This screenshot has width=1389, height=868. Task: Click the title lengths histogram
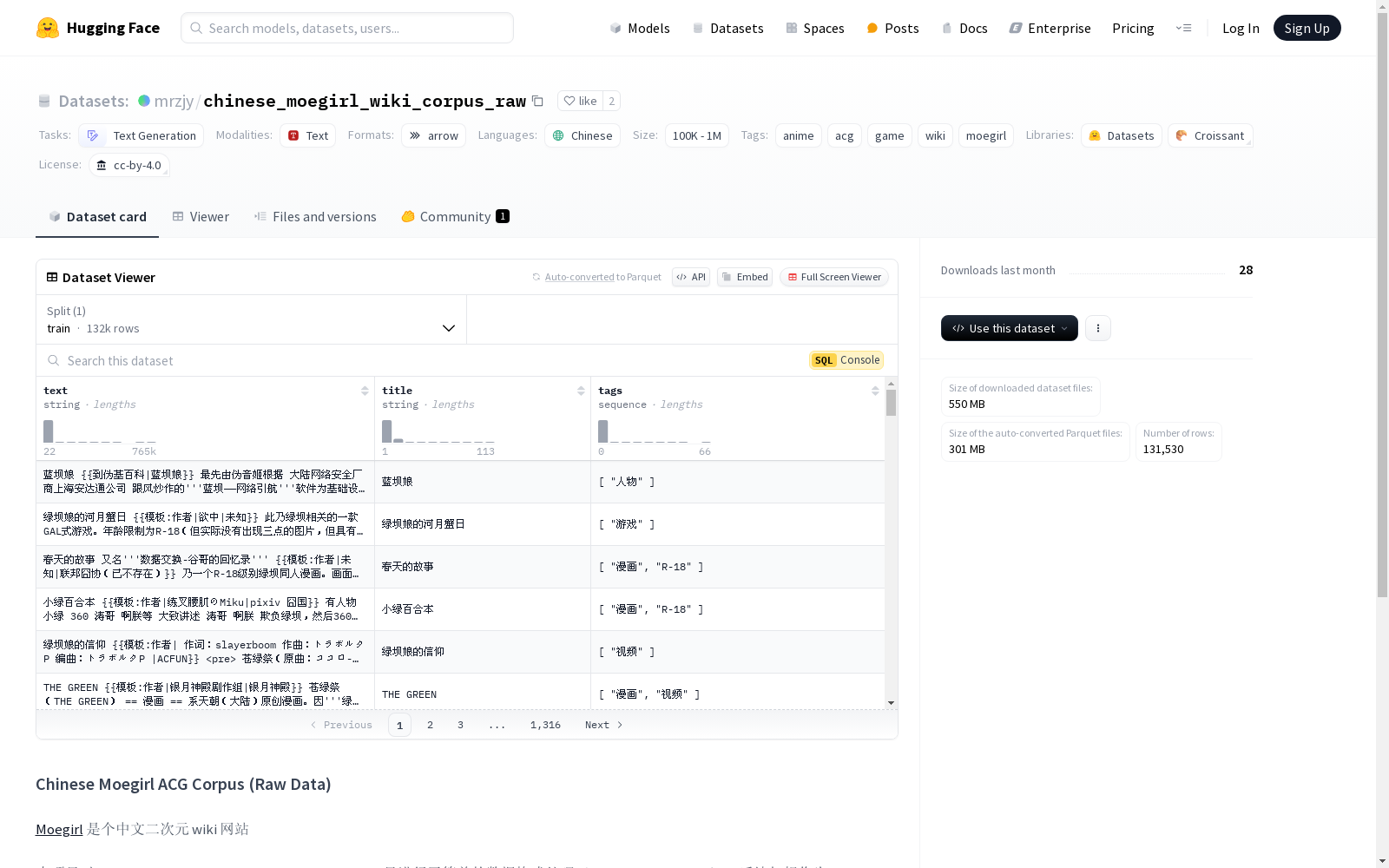click(x=438, y=432)
